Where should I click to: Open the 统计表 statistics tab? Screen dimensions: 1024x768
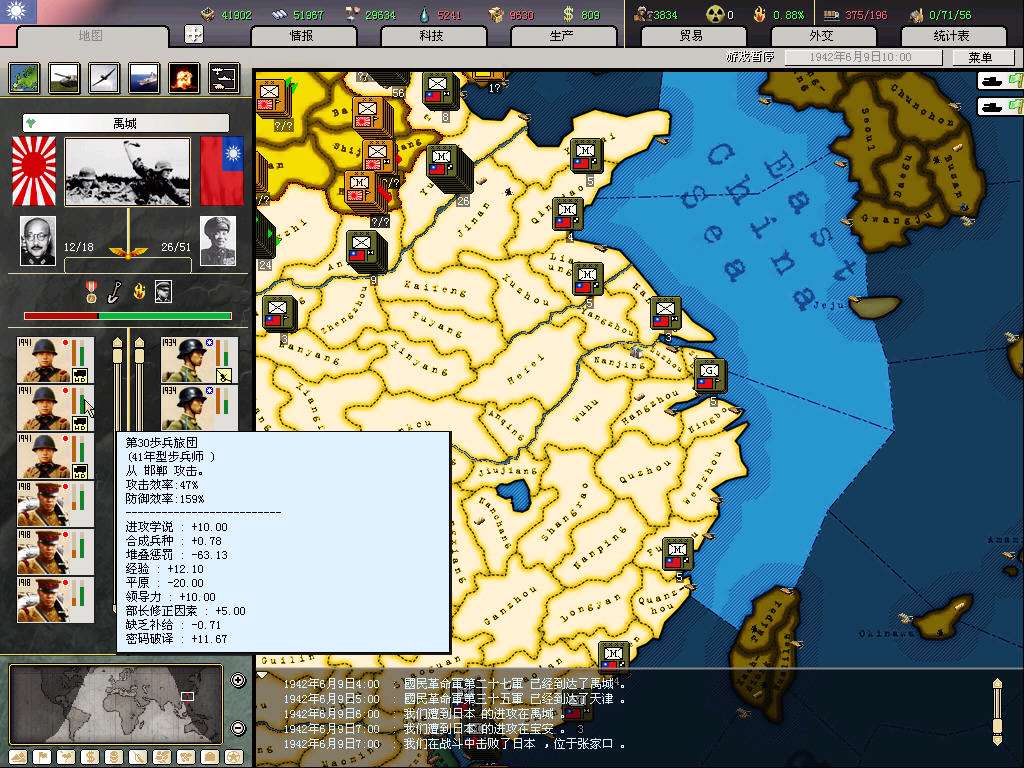click(x=952, y=35)
